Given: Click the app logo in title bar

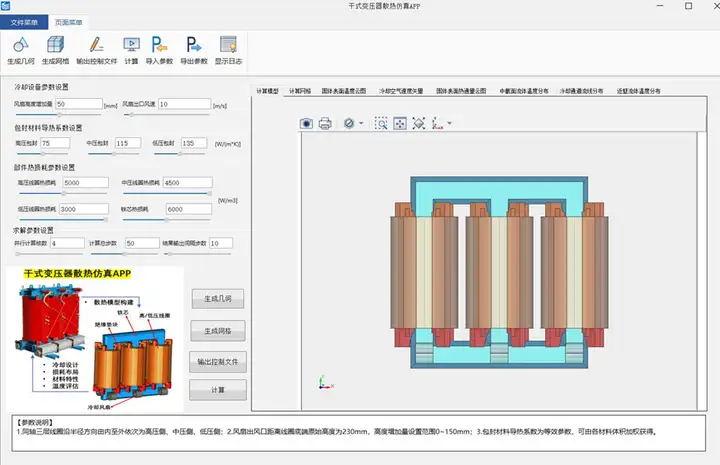Looking at the screenshot, I should click(5, 6).
